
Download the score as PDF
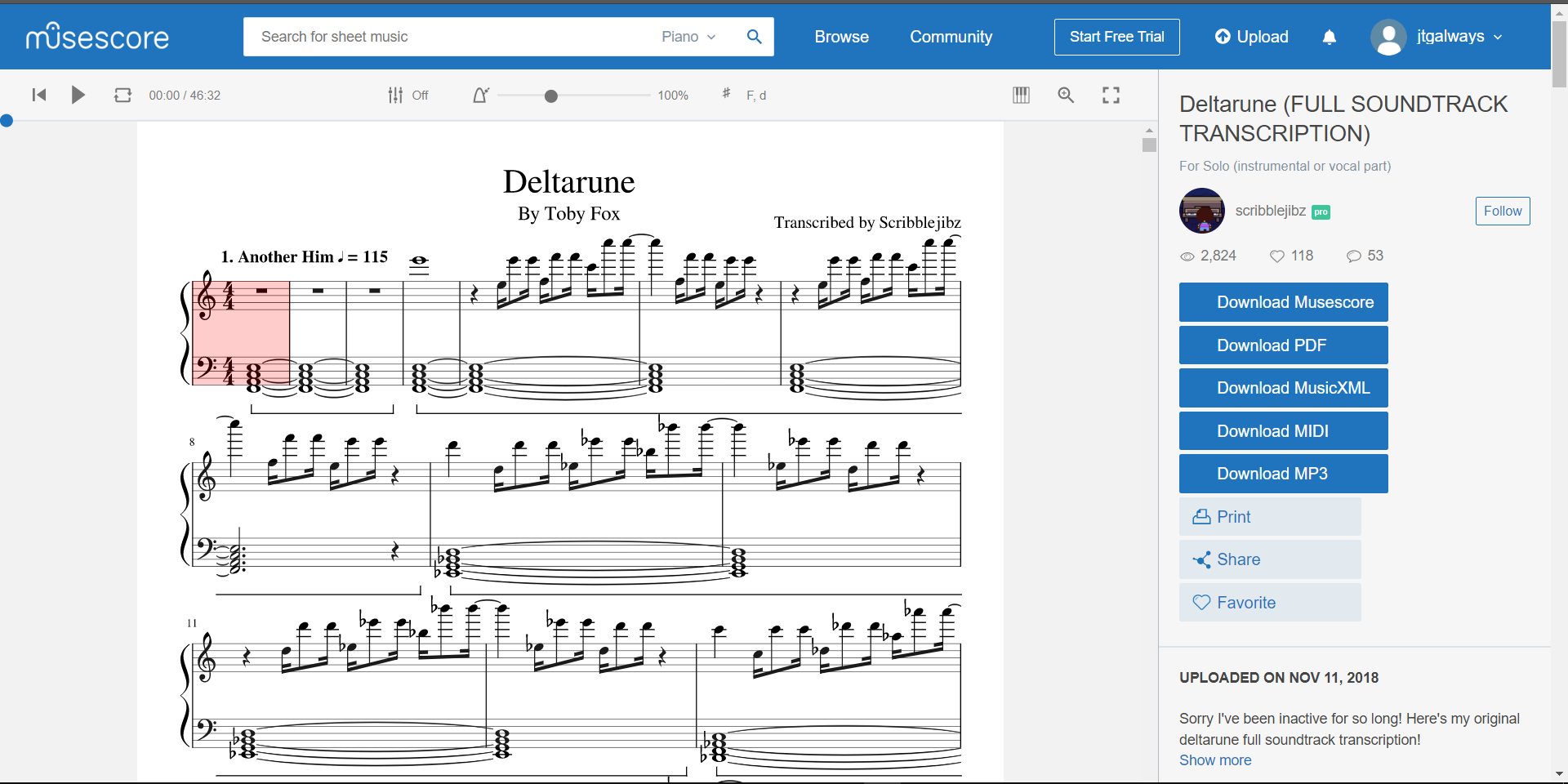pos(1283,345)
